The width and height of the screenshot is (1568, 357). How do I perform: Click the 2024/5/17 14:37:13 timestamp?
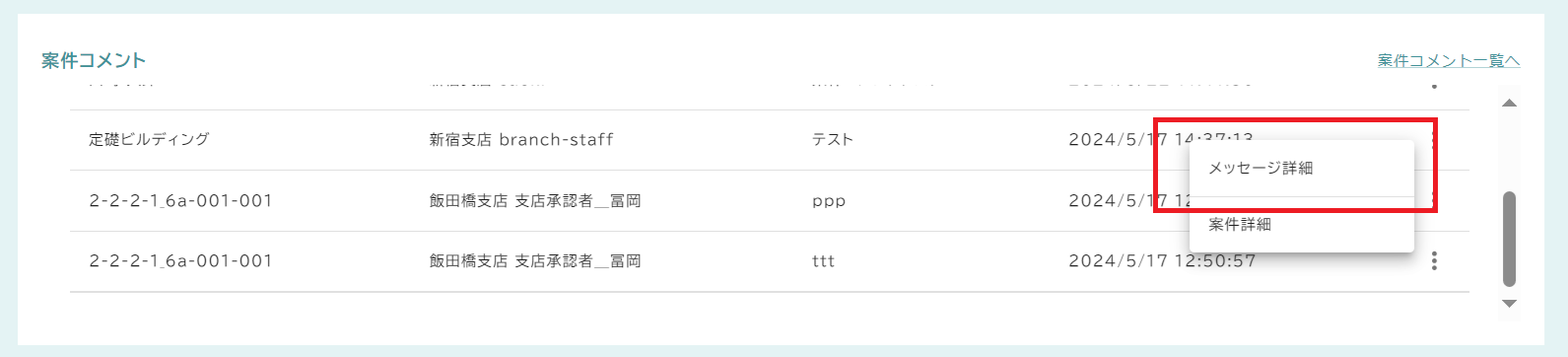coord(1161,137)
